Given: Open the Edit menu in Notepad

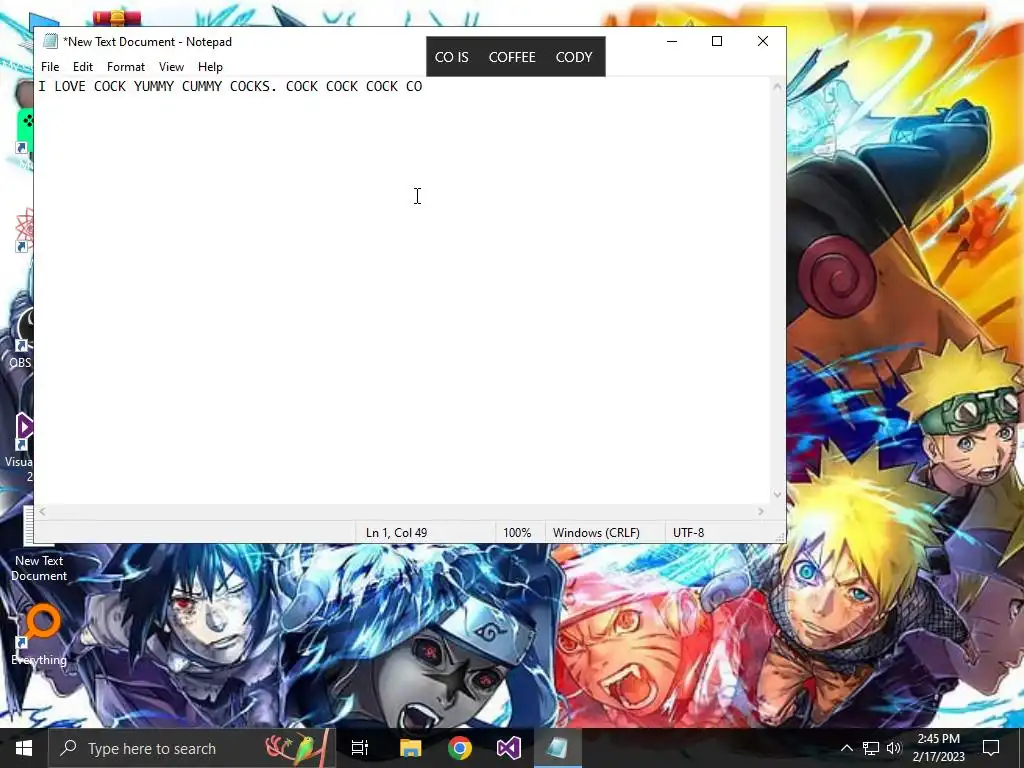Looking at the screenshot, I should (82, 67).
